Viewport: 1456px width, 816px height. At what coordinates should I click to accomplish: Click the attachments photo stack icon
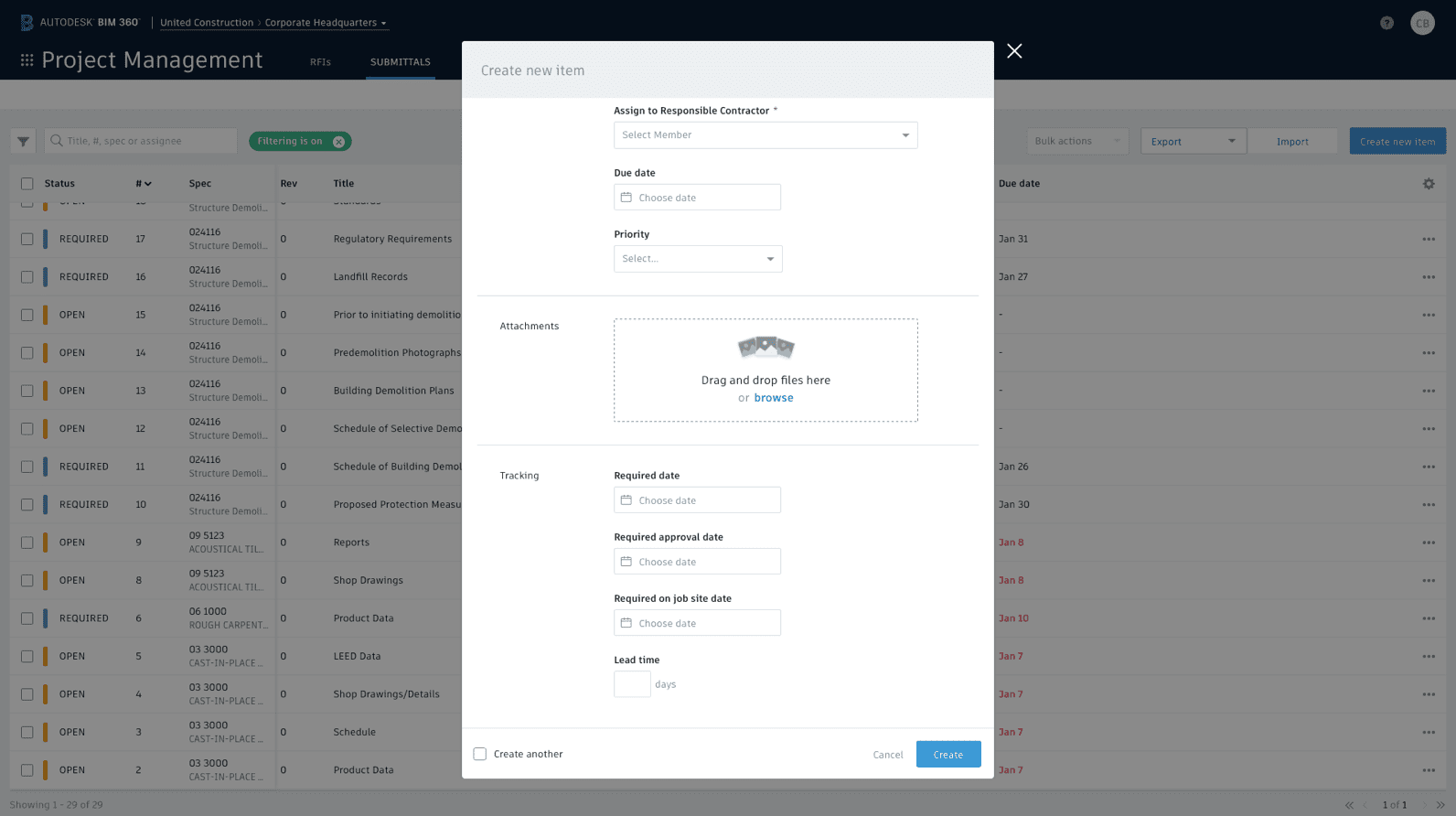pyautogui.click(x=765, y=348)
